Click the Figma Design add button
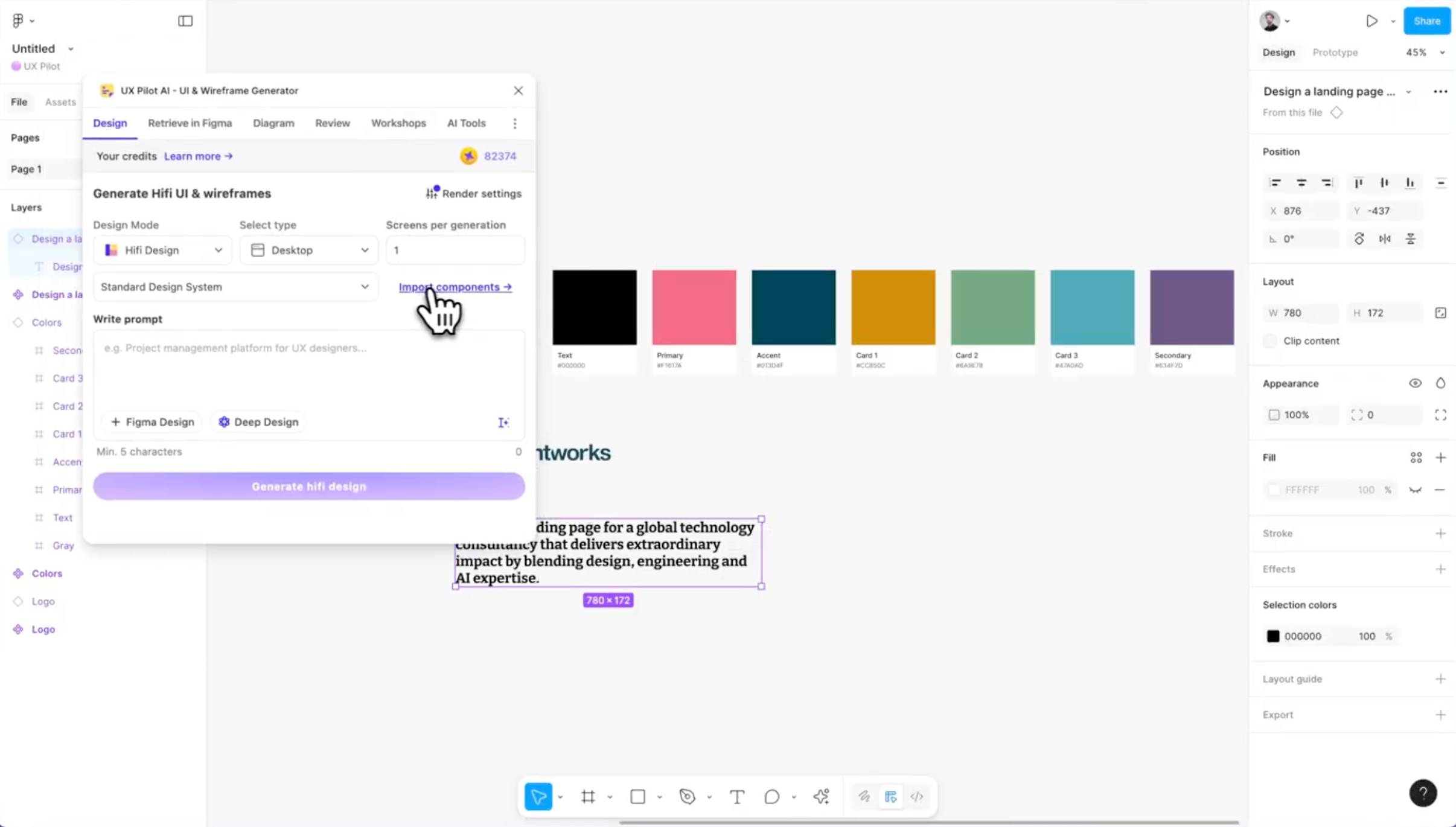This screenshot has height=827, width=1456. pyautogui.click(x=153, y=422)
